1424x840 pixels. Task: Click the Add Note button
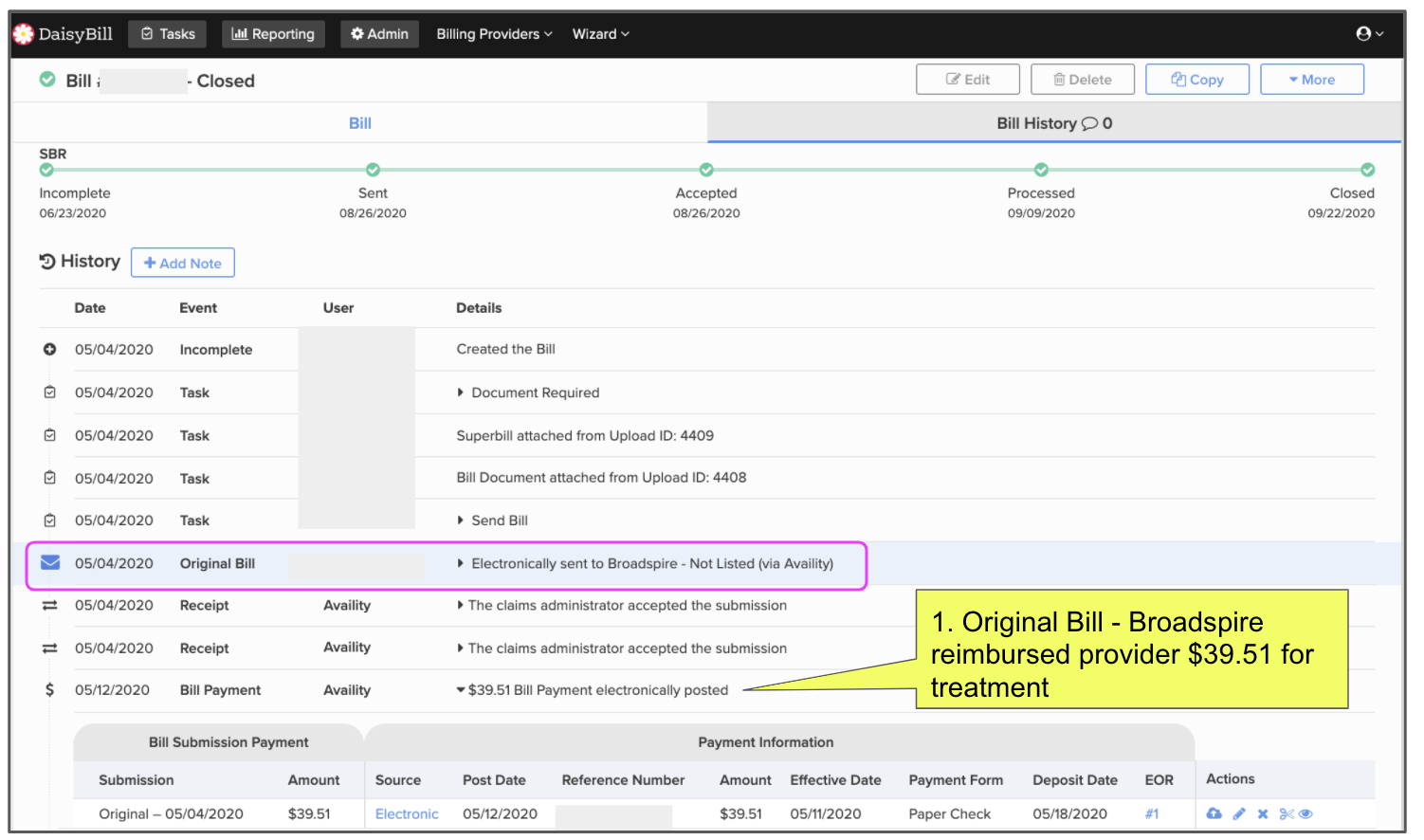coord(183,264)
